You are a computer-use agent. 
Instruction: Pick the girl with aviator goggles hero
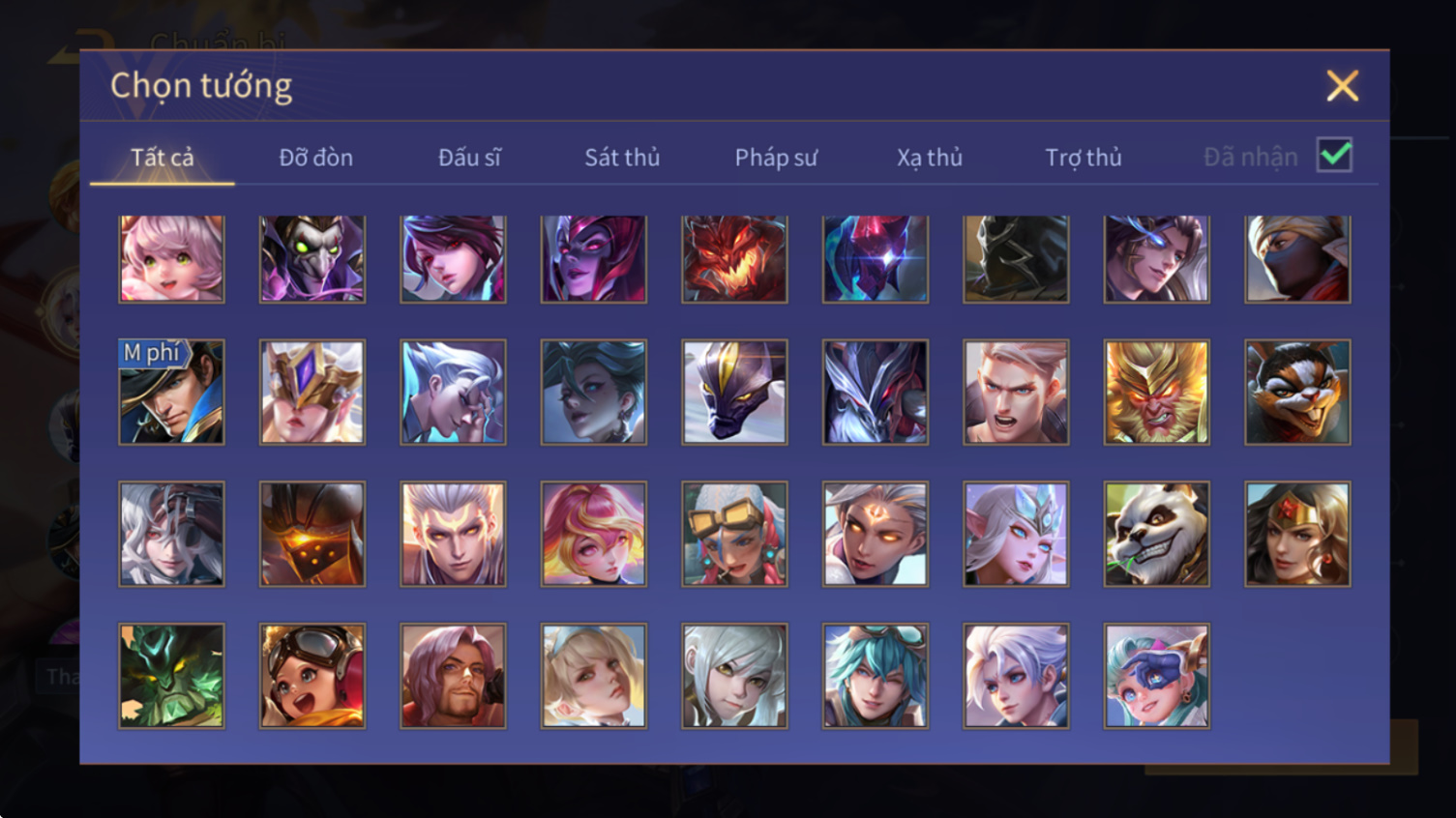click(312, 675)
